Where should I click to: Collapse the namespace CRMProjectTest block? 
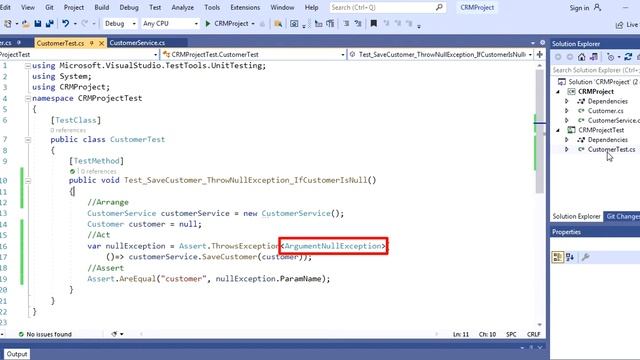click(x=28, y=98)
